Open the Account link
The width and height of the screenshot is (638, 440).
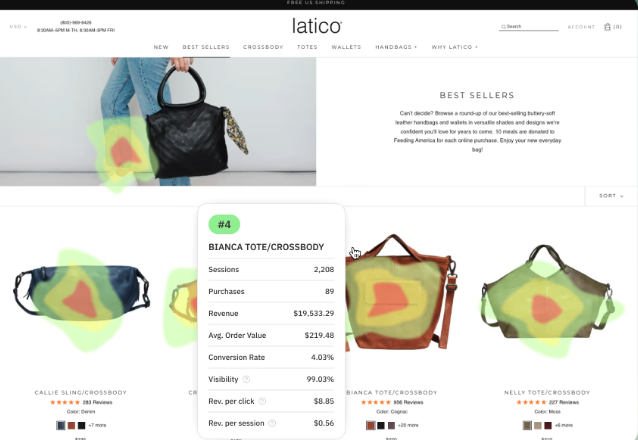pyautogui.click(x=581, y=27)
